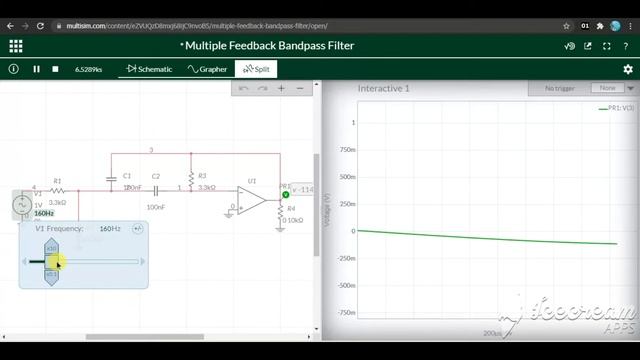Click the multisim.com address bar URL
This screenshot has height=360, width=640.
(x=197, y=26)
